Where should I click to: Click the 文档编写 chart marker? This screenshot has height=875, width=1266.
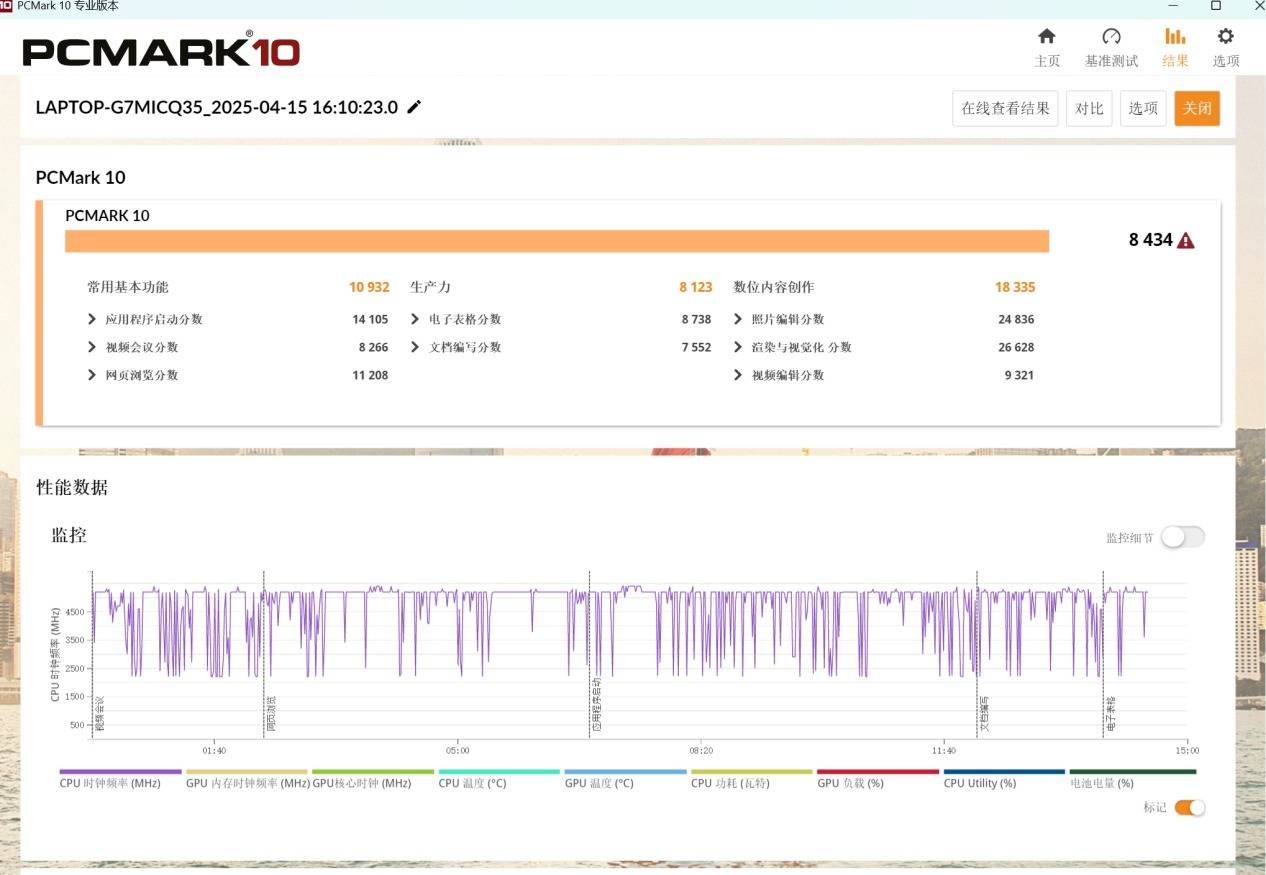pyautogui.click(x=983, y=714)
